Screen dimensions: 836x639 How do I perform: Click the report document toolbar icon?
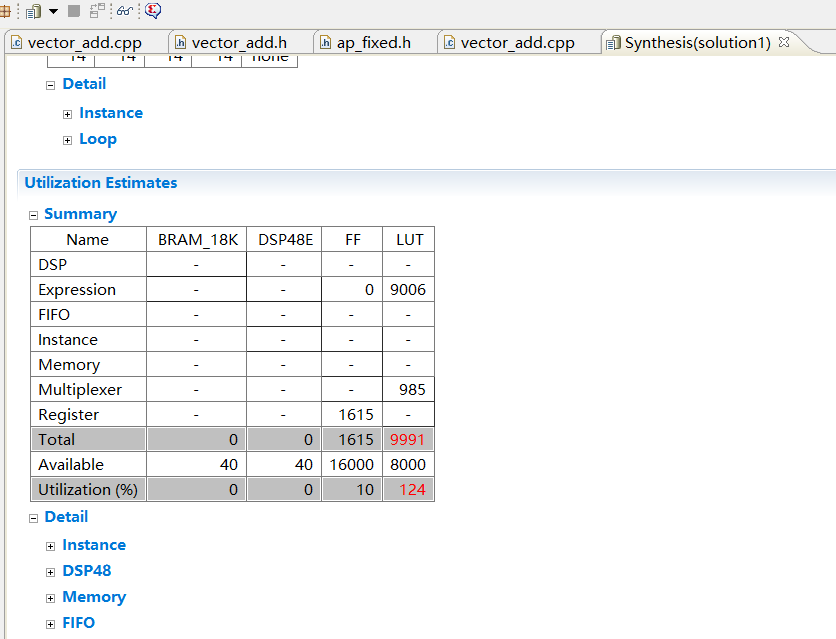coord(34,11)
